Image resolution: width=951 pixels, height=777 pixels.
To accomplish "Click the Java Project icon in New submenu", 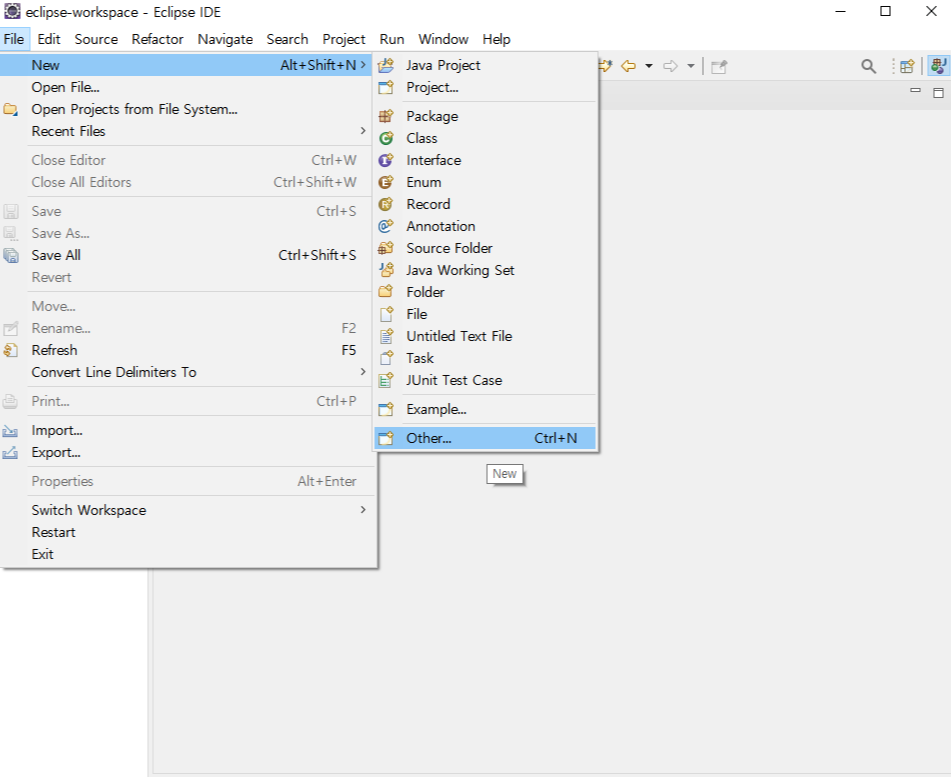I will (386, 66).
